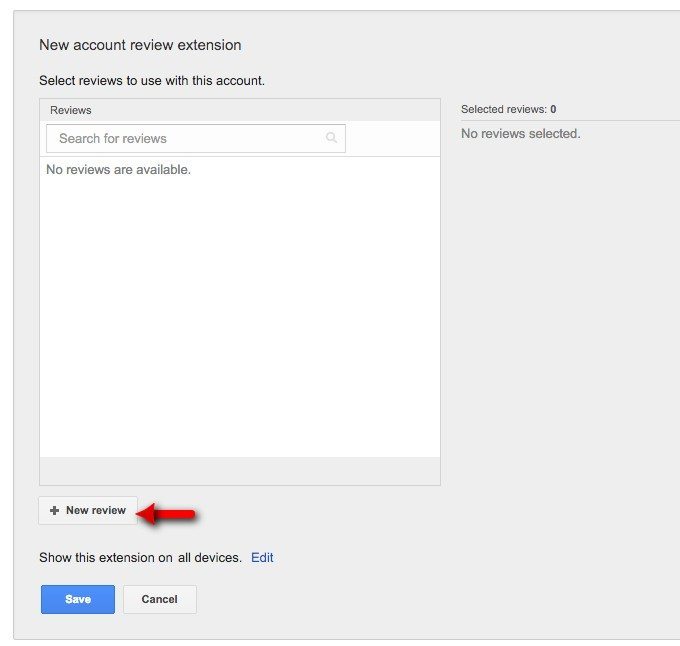Click the 'No reviews are available.' text
680x646 pixels.
tap(118, 170)
